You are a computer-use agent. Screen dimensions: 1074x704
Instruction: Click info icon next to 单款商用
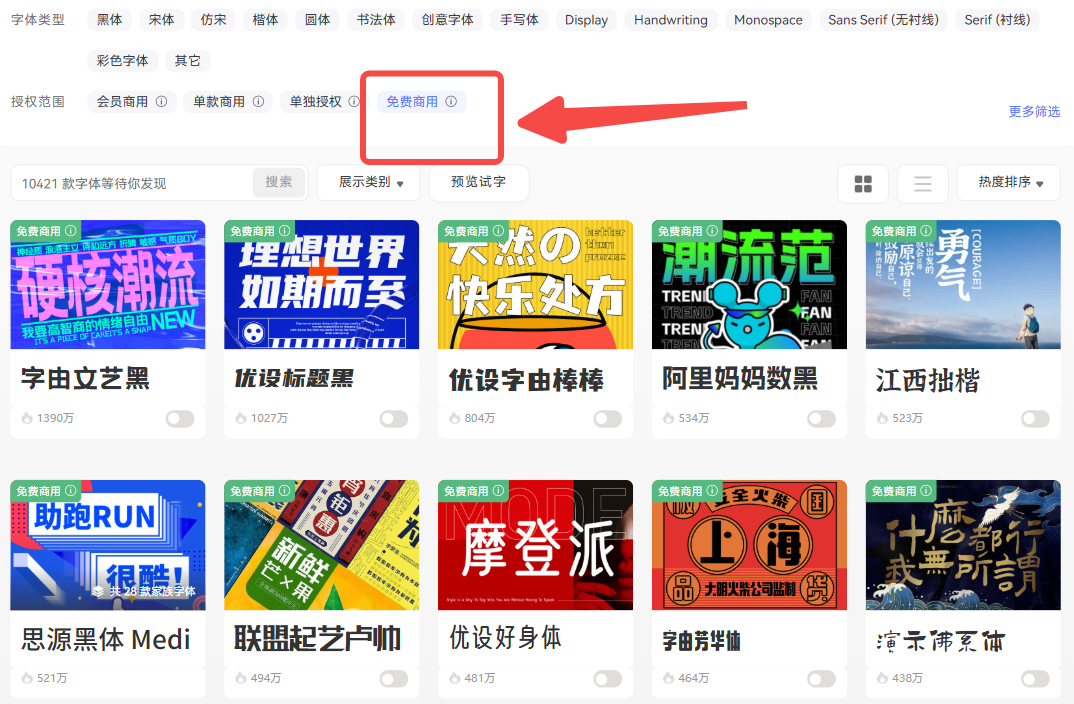point(258,102)
